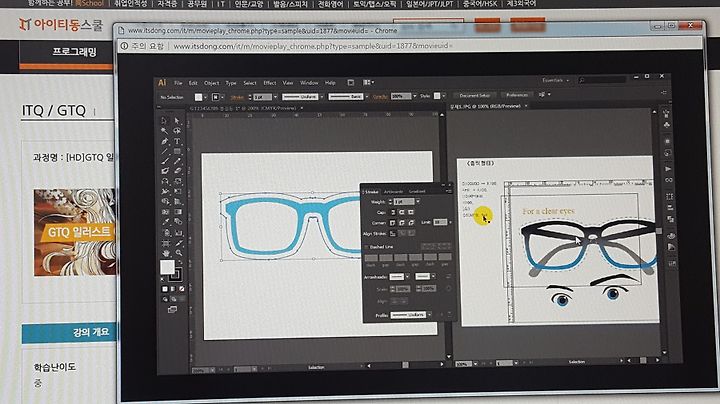
Task: Select the Free Transform tool
Action: [x=178, y=191]
